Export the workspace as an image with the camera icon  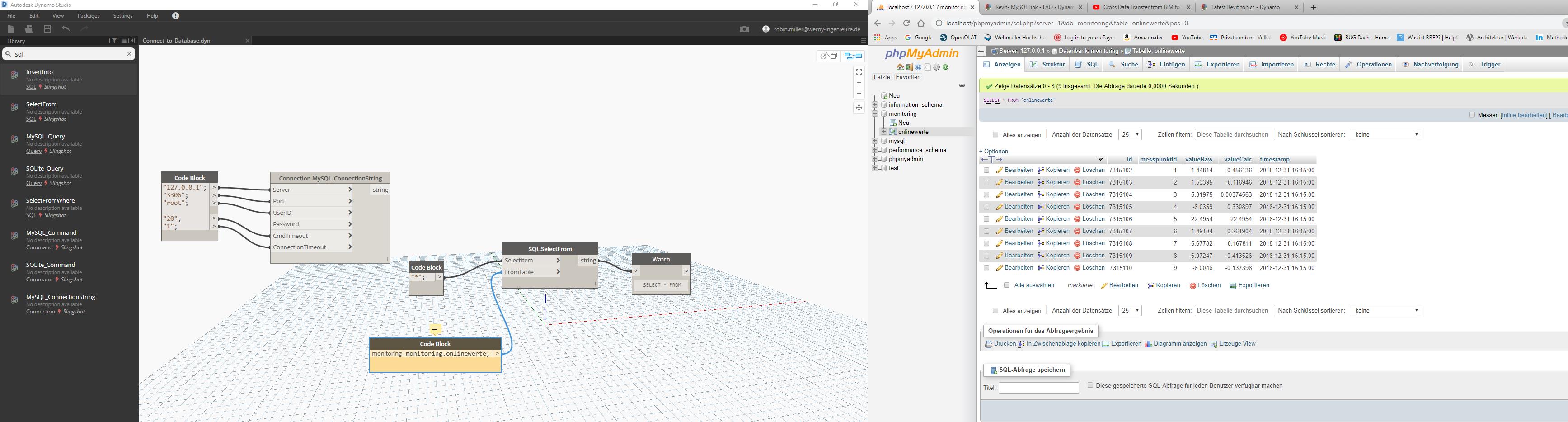[744, 29]
